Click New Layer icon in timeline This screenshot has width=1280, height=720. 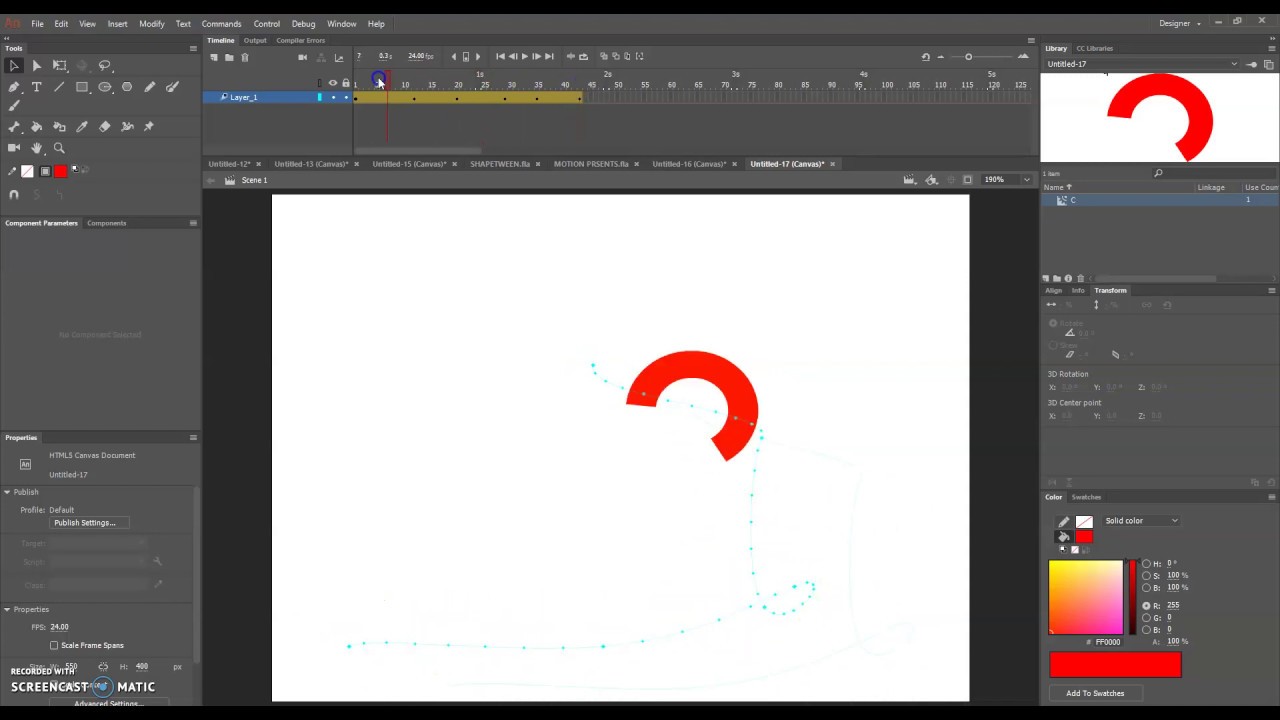click(214, 57)
